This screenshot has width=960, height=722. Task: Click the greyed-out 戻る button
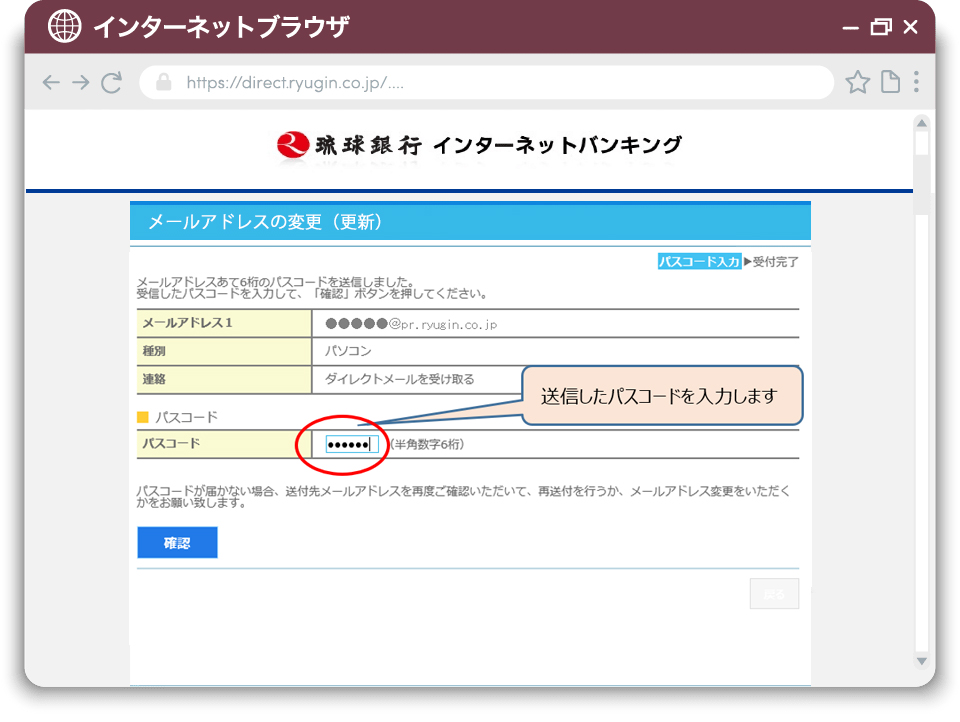point(774,594)
